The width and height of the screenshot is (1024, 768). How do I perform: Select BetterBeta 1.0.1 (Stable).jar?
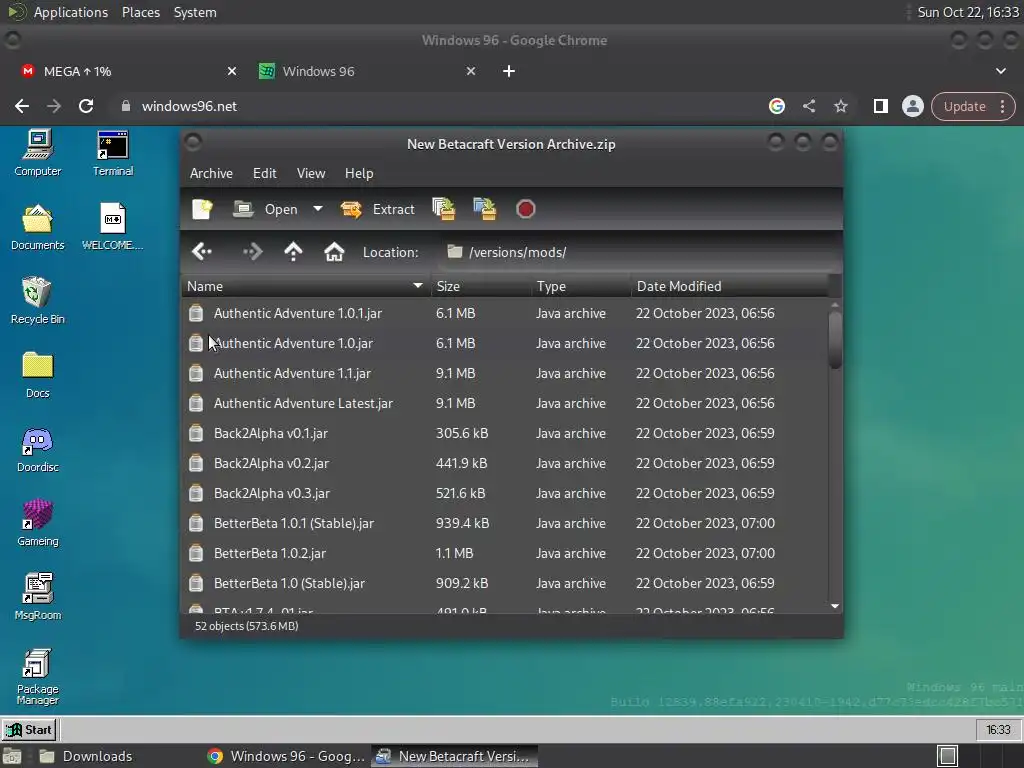point(505,524)
